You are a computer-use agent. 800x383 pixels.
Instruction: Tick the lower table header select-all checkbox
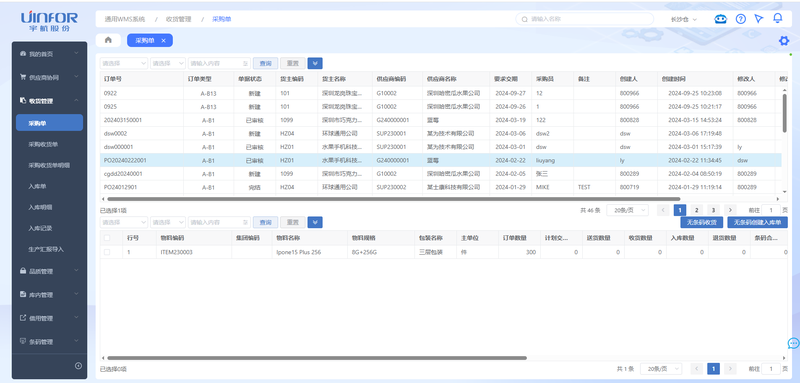pyautogui.click(x=107, y=238)
